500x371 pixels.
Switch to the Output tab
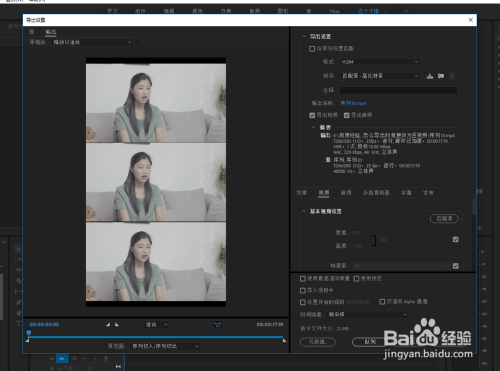point(51,32)
